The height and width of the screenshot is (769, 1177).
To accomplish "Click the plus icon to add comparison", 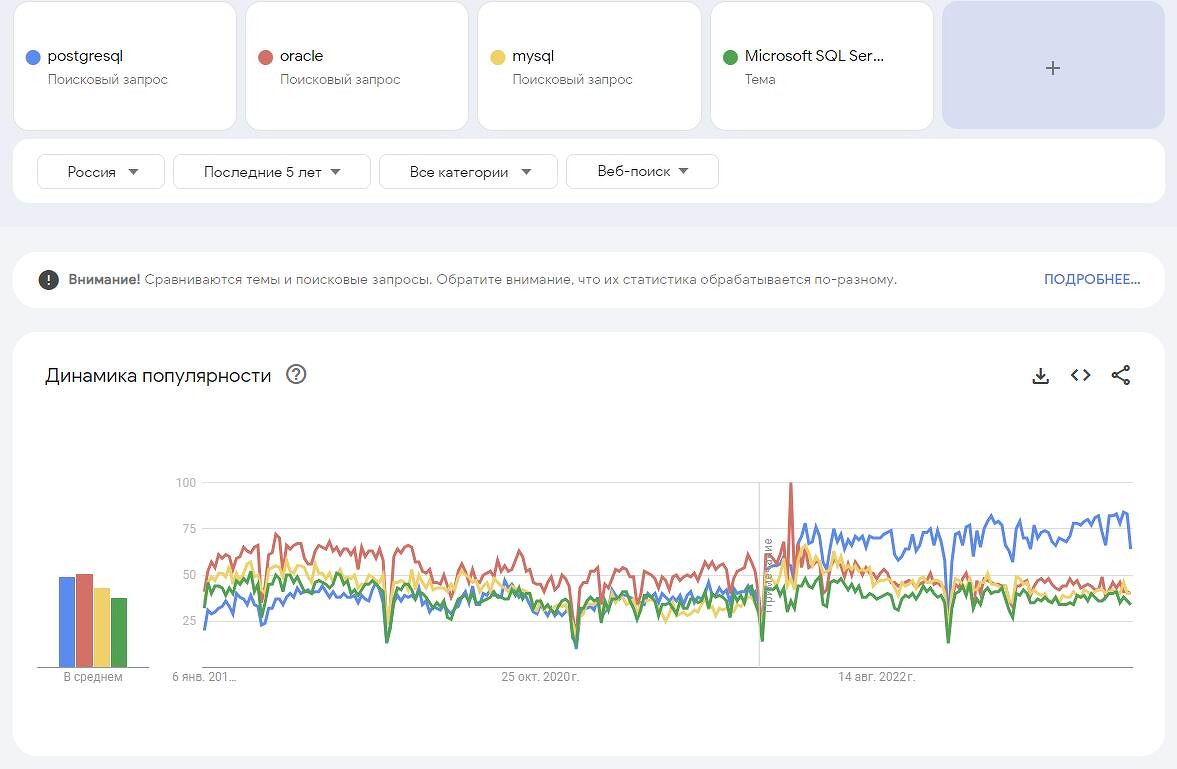I will point(1052,68).
